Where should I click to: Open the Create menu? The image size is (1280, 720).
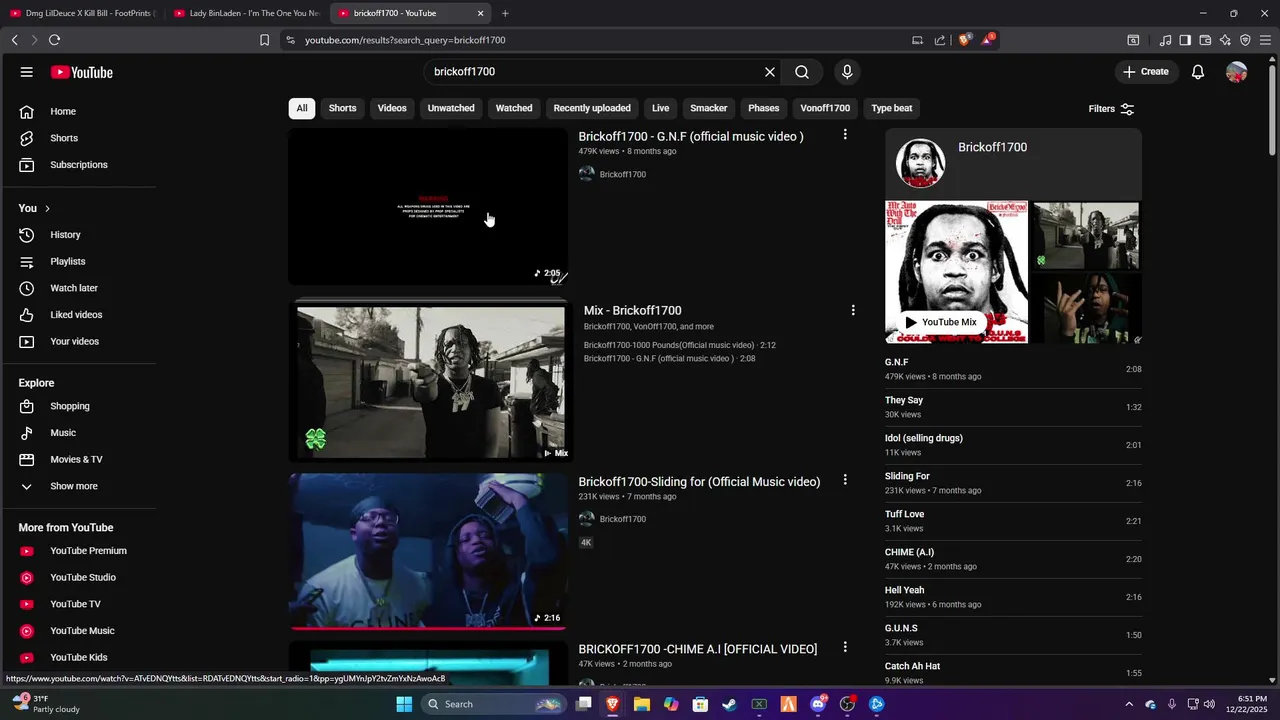1145,72
